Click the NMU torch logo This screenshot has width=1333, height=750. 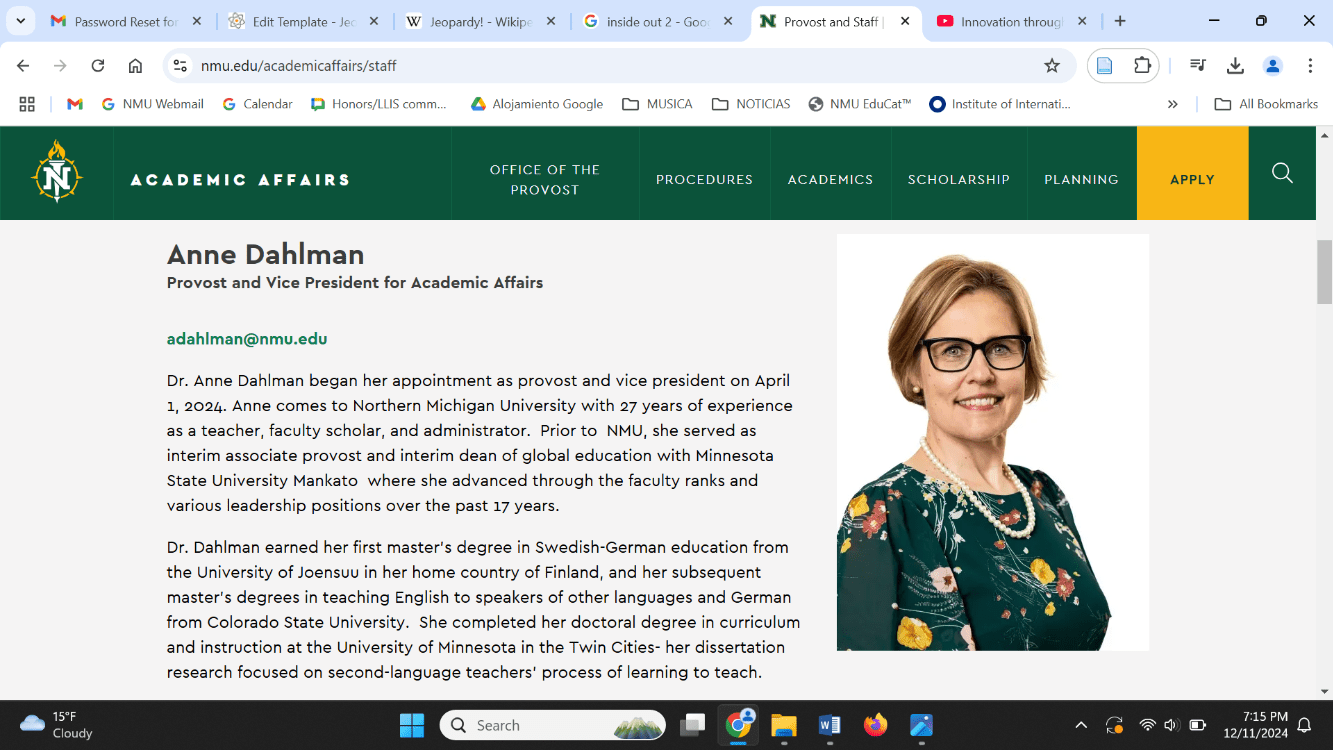pos(57,172)
